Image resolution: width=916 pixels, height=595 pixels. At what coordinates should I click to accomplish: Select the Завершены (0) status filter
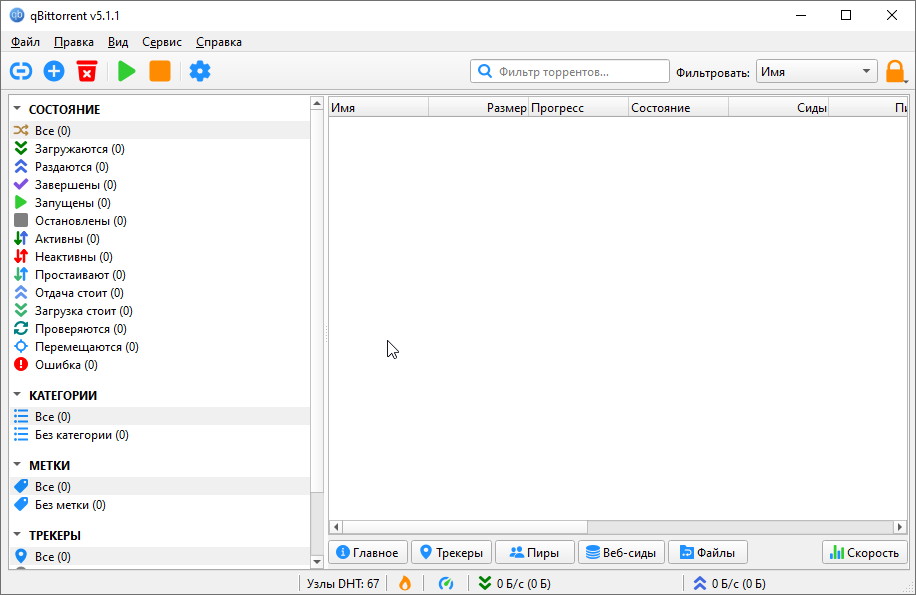(159, 185)
